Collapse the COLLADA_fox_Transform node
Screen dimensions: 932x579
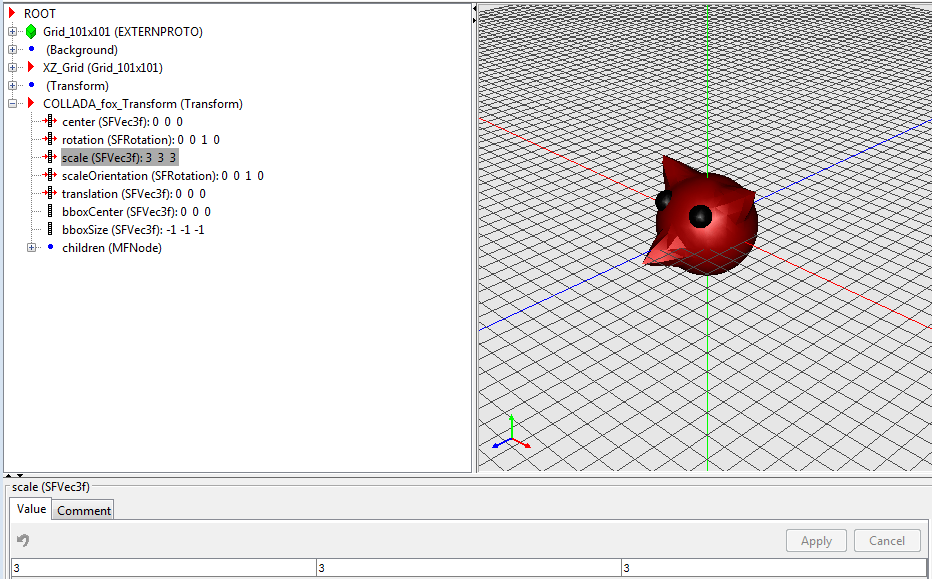(x=12, y=103)
